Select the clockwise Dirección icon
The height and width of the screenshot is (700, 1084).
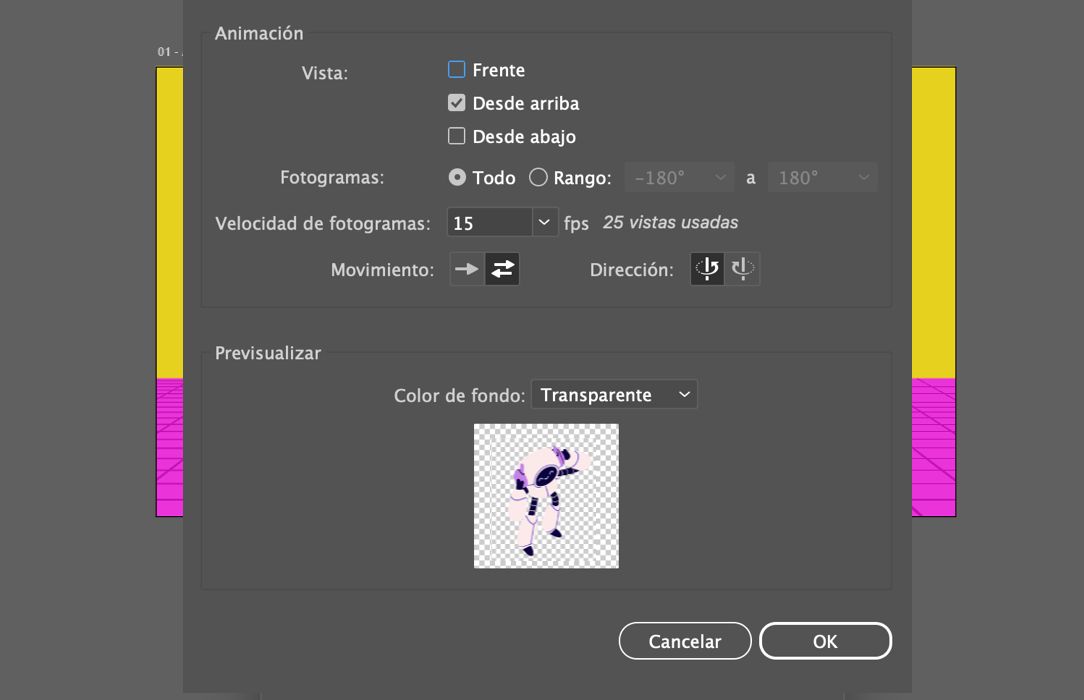pos(743,268)
